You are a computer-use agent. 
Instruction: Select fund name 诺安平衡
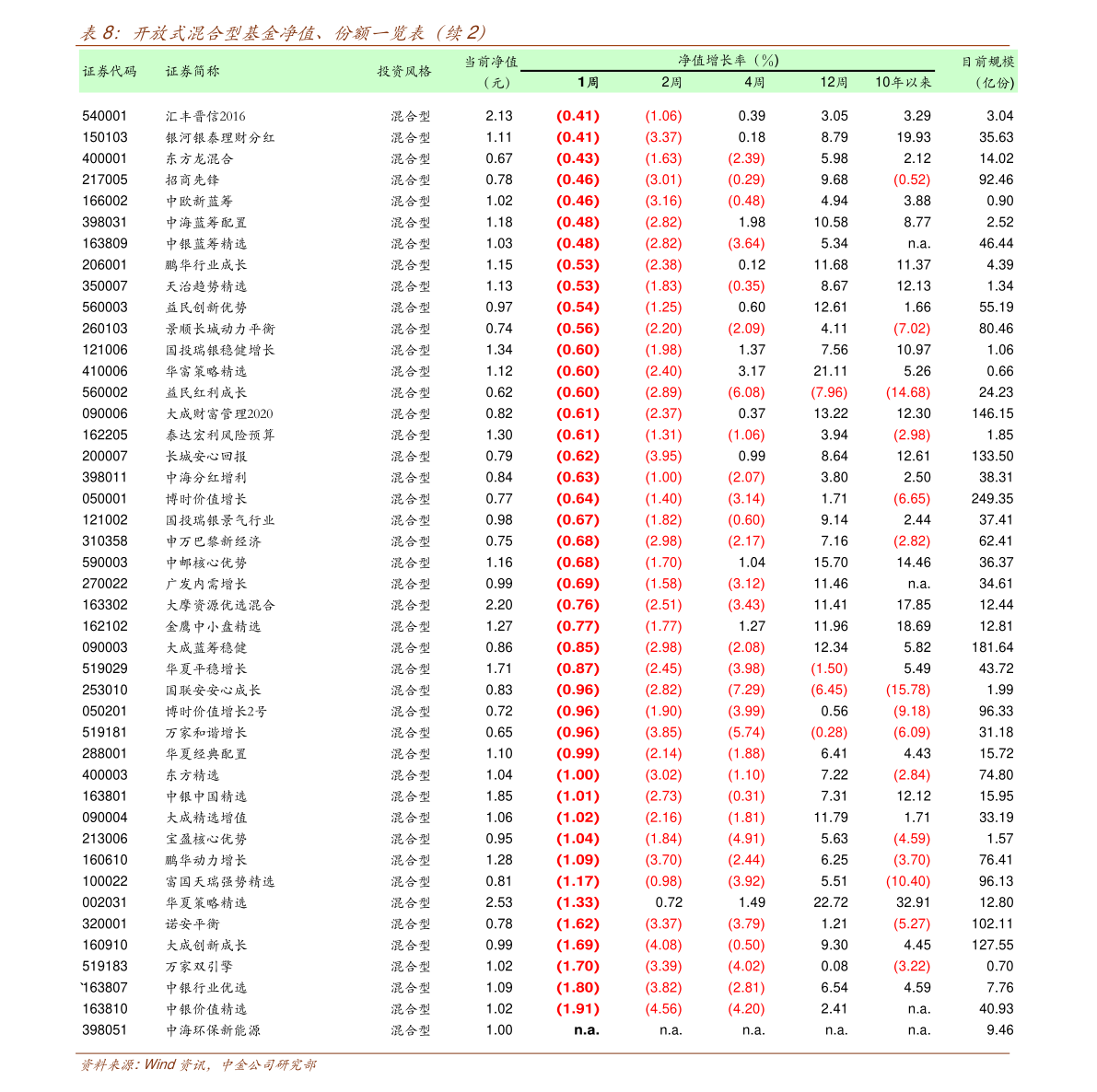coord(192,924)
